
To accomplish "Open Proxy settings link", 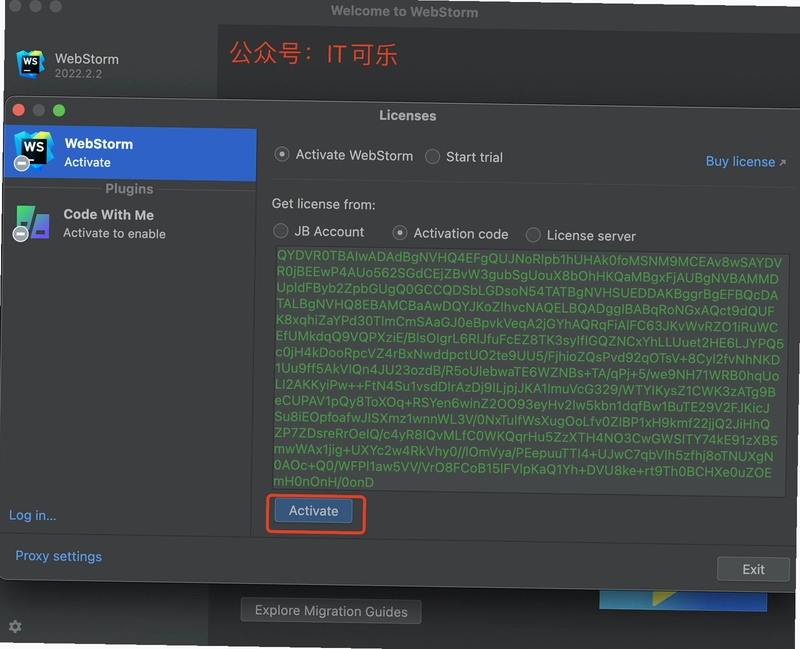I will tap(59, 556).
